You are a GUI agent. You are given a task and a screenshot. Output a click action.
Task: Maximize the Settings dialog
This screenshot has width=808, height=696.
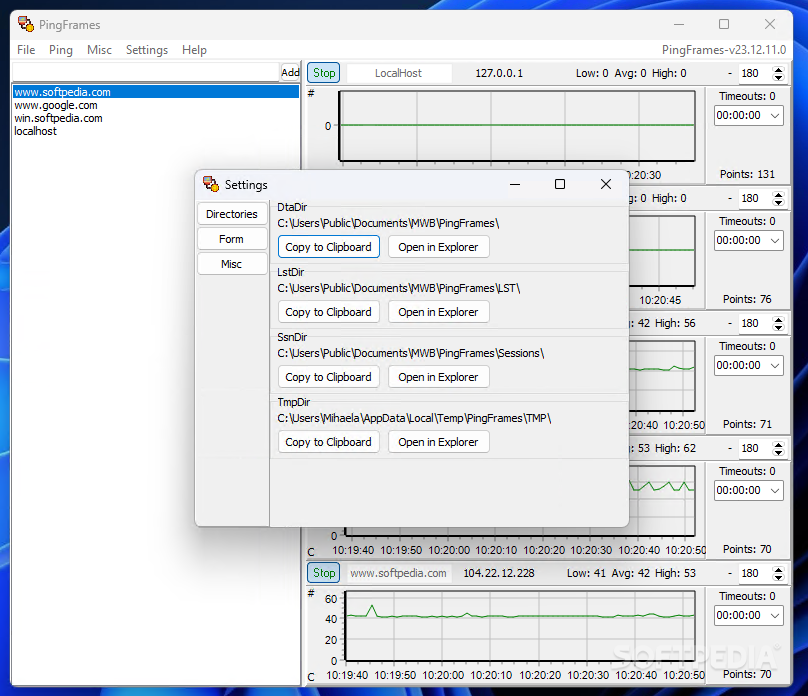[x=560, y=184]
